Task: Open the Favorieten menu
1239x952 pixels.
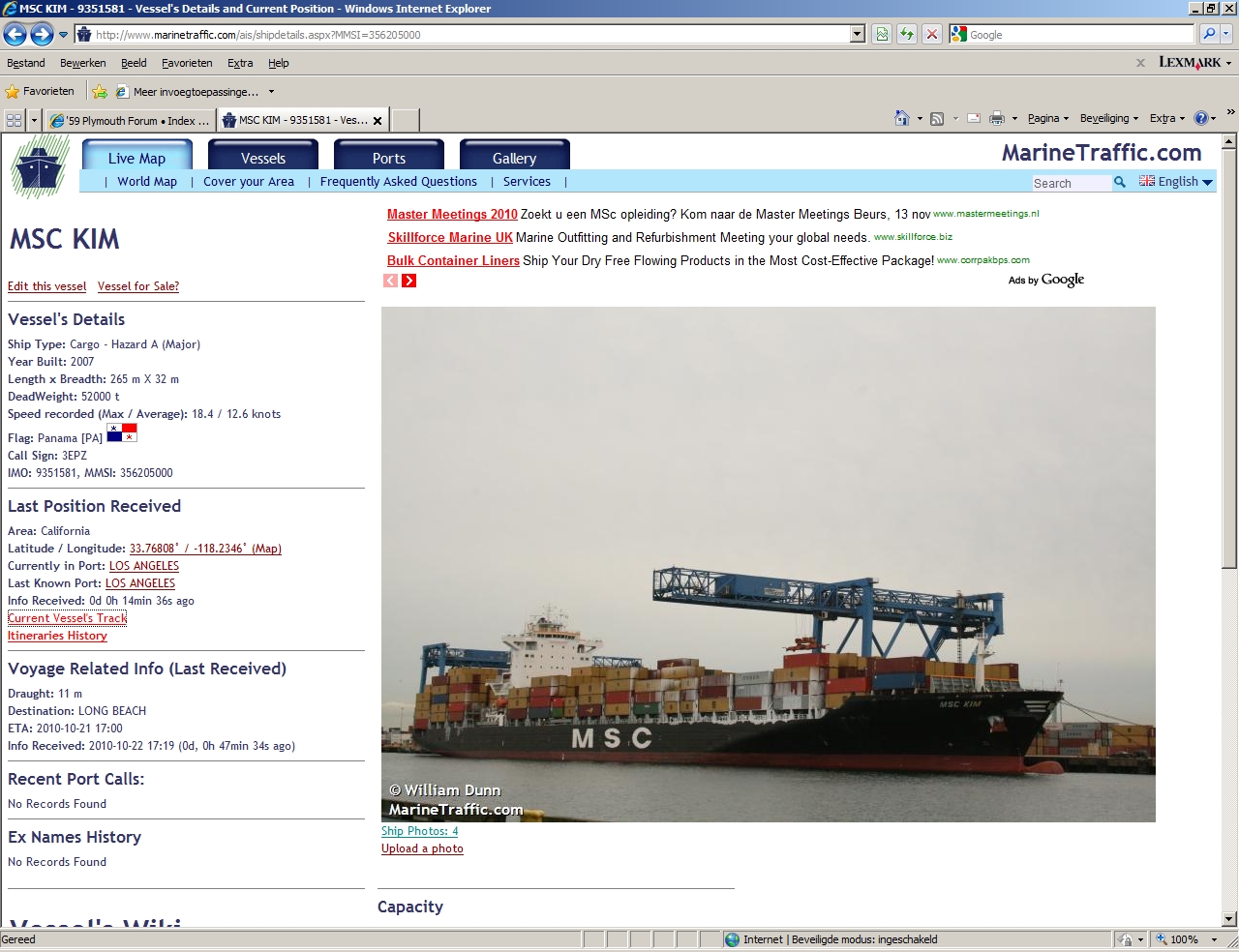Action: point(187,63)
